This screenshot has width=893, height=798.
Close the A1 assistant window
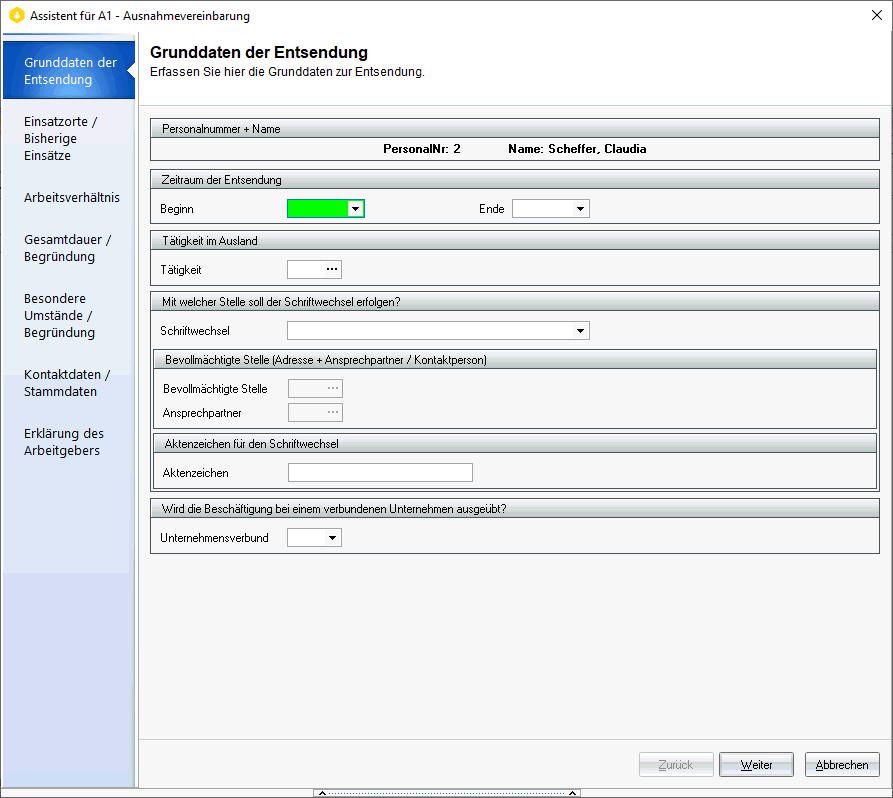(x=876, y=16)
